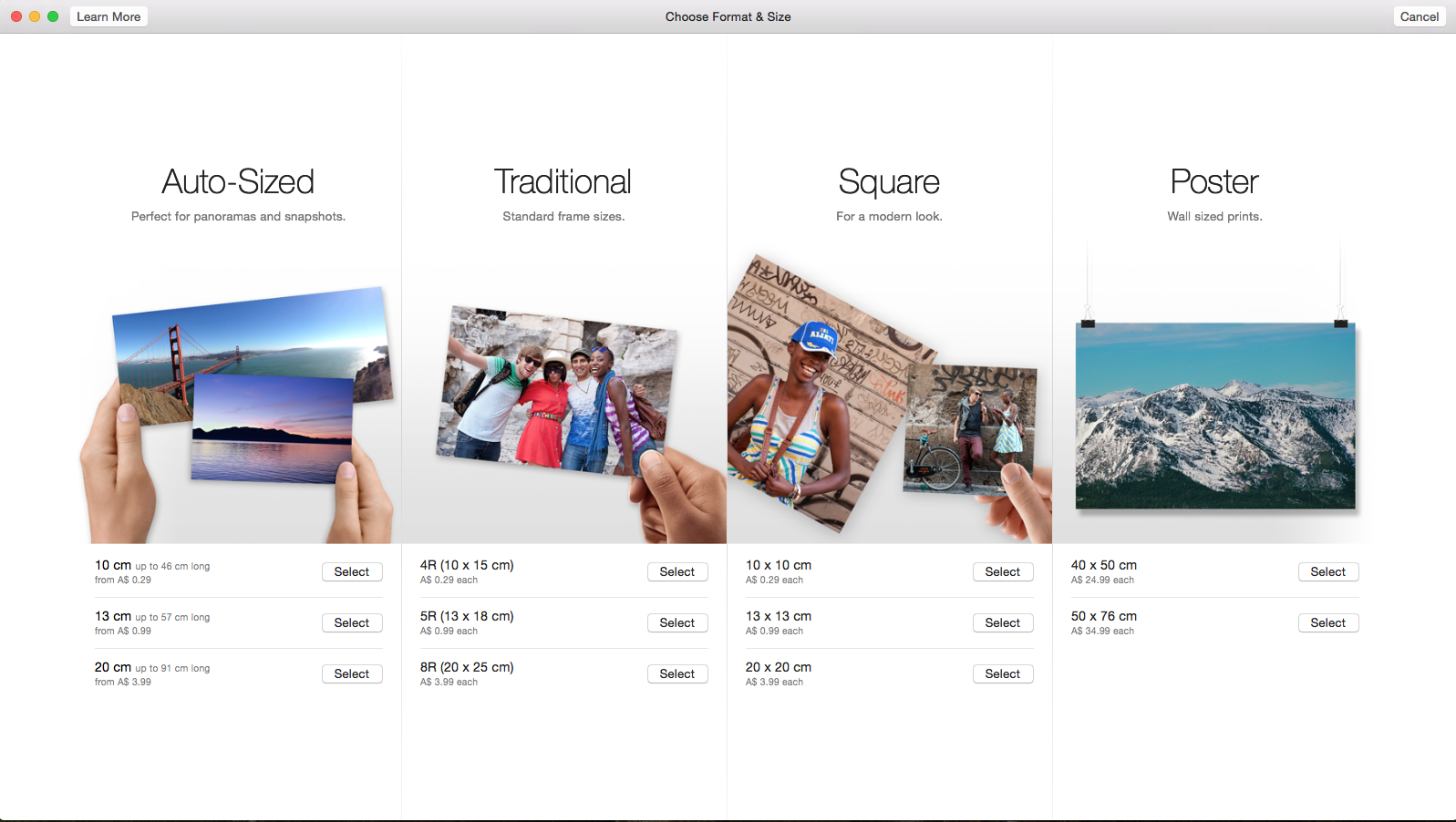This screenshot has height=822, width=1456.
Task: Select the 10 cm Auto-Sized print
Action: tap(351, 571)
